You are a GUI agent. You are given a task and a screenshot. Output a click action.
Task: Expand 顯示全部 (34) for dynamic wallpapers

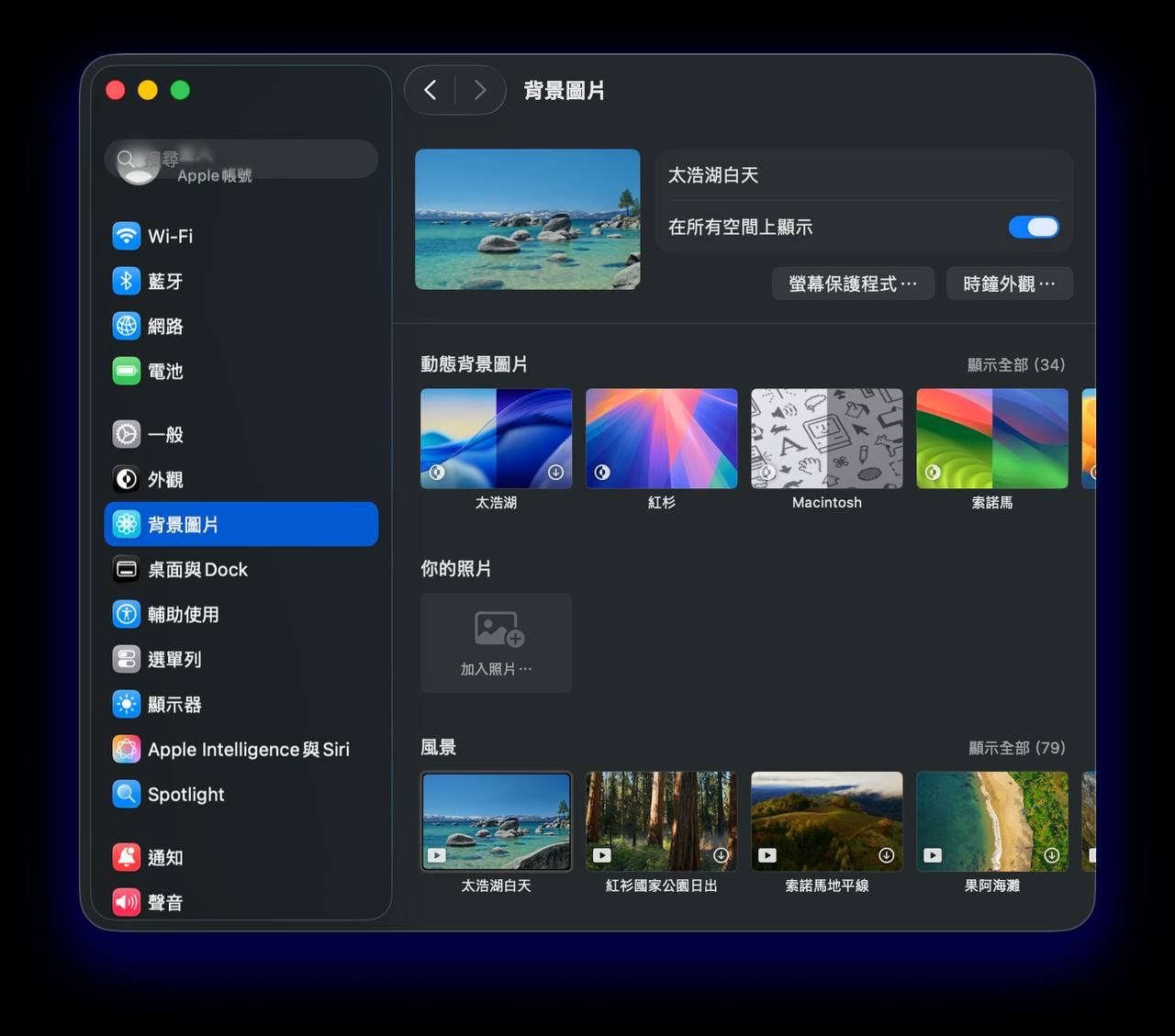tap(1015, 365)
